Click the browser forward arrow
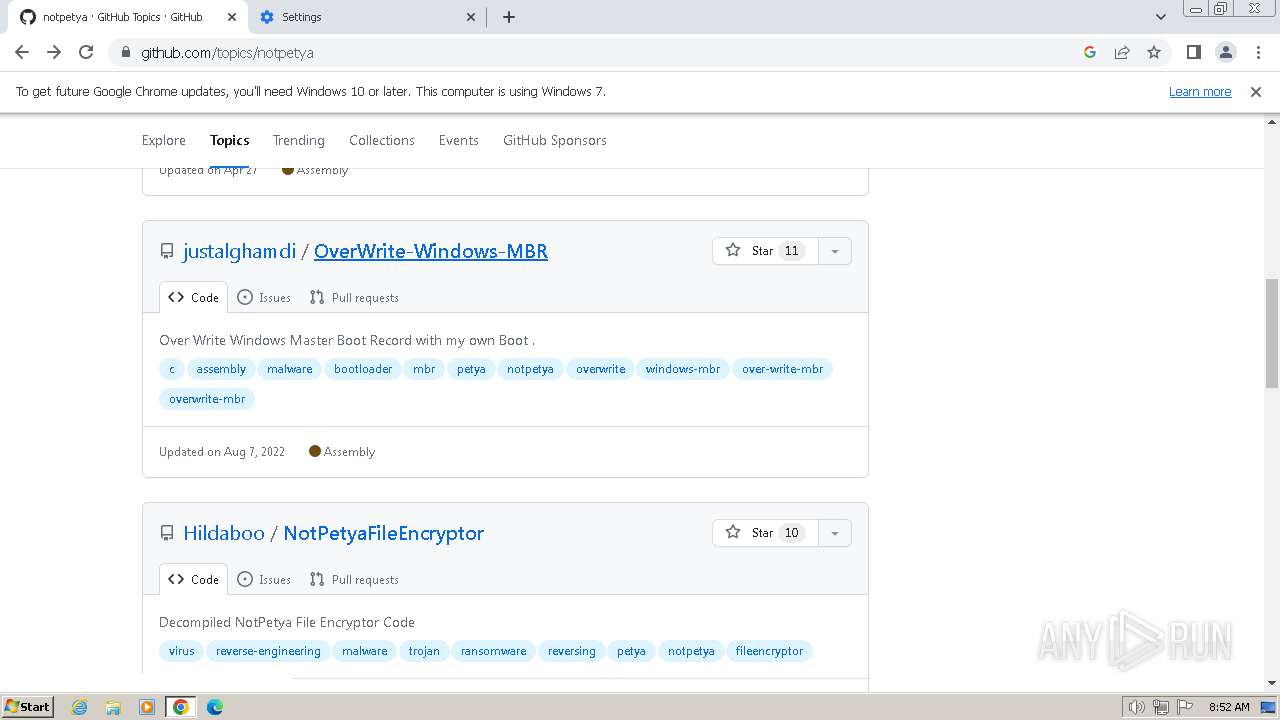Viewport: 1280px width, 720px height. [x=54, y=52]
